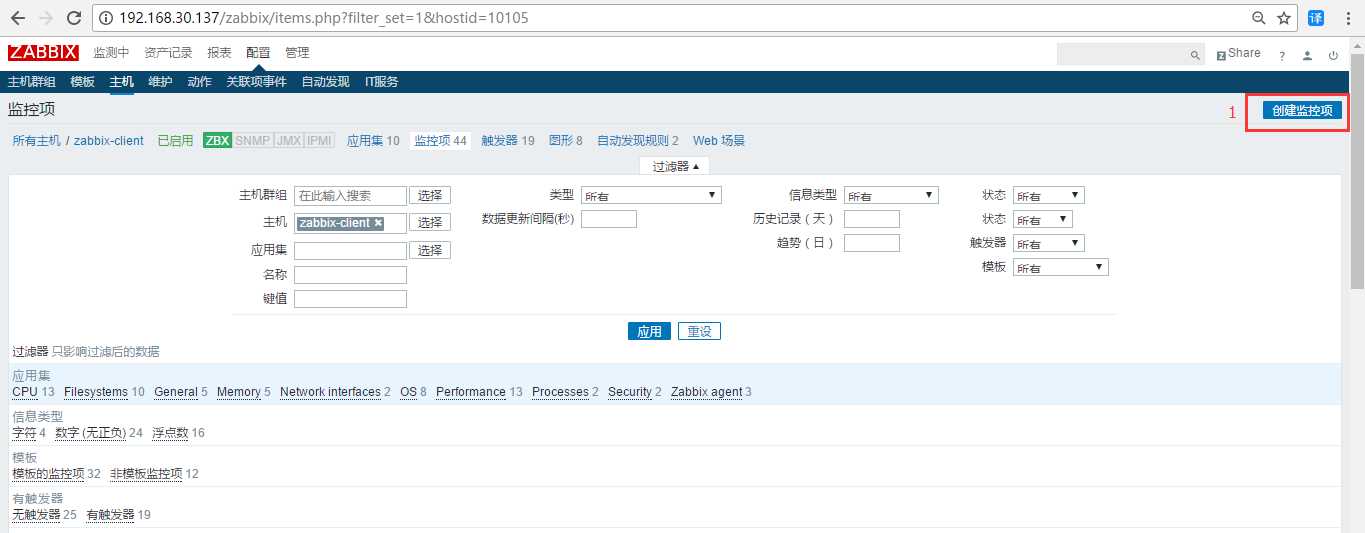The image size is (1365, 533).
Task: Click the 重设 reset button
Action: (x=699, y=332)
